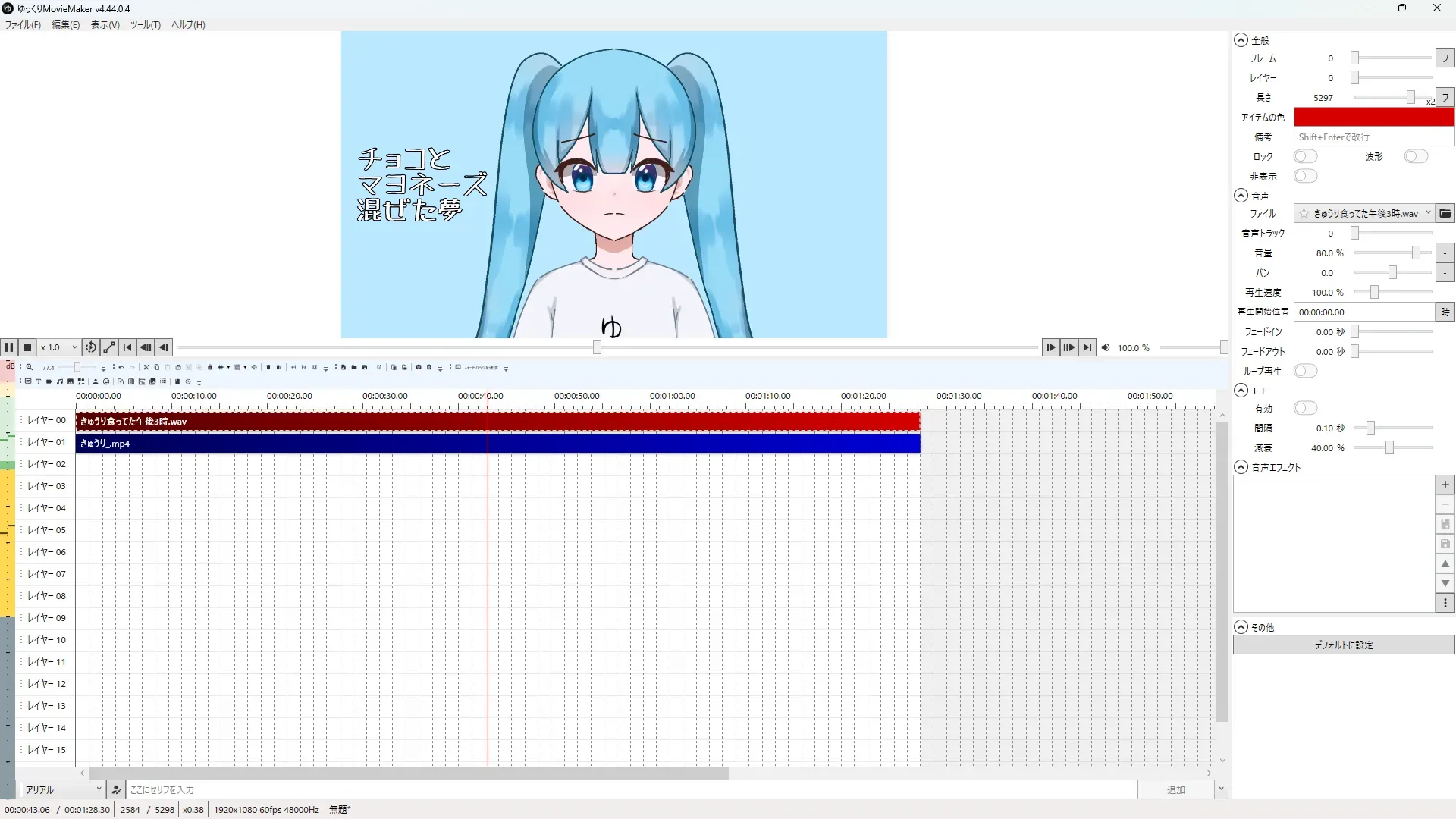Turn on the 波形 waveform toggle

tap(1415, 156)
